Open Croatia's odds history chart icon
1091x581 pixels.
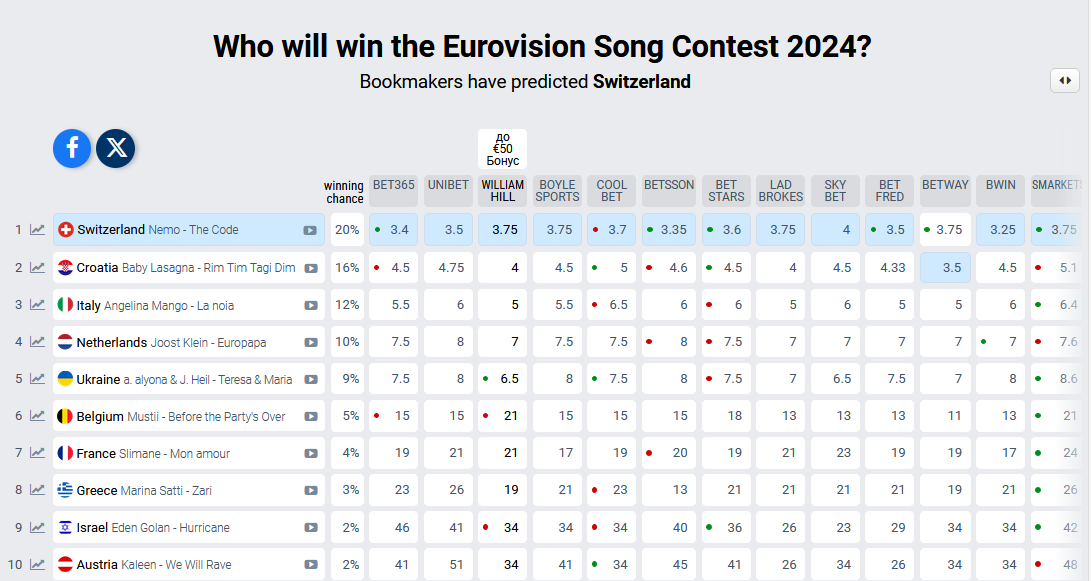point(37,267)
